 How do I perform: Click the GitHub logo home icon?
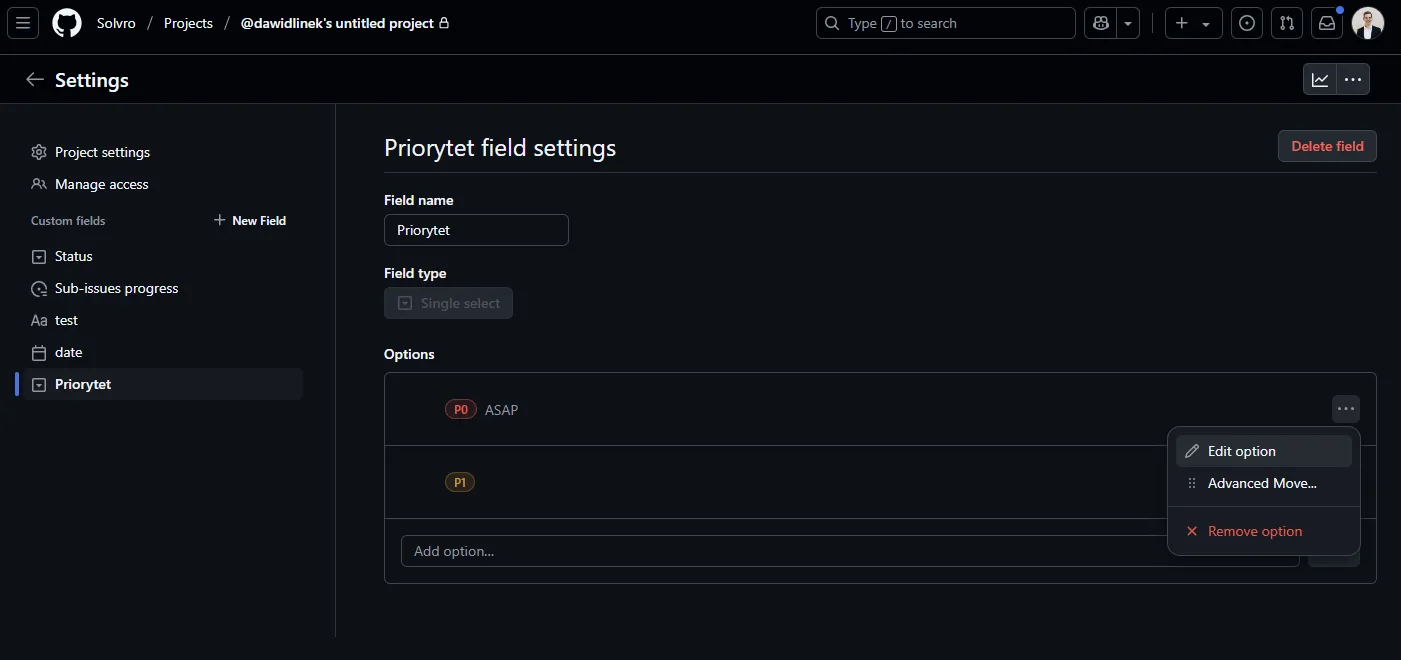tap(67, 23)
